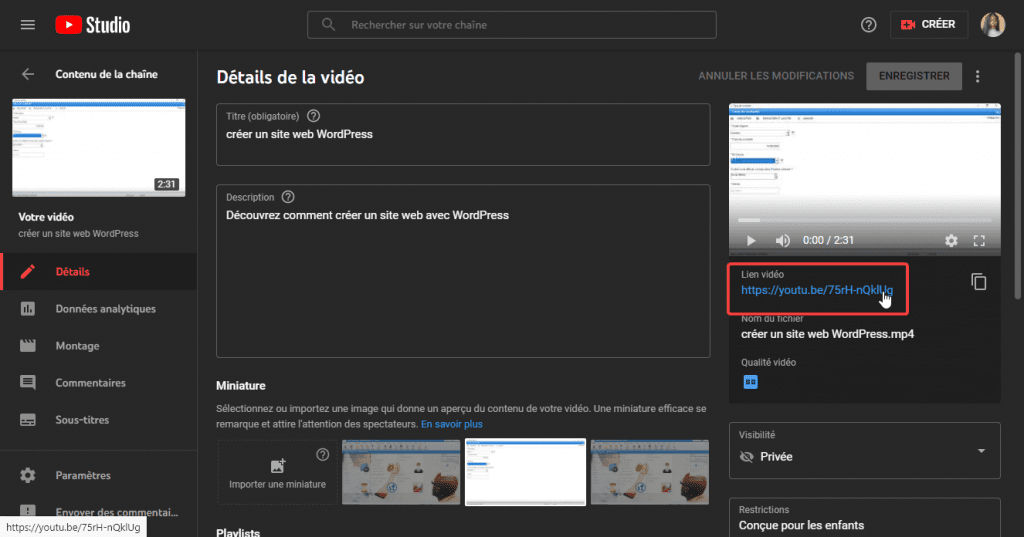Click the CRÉER button

coord(929,25)
